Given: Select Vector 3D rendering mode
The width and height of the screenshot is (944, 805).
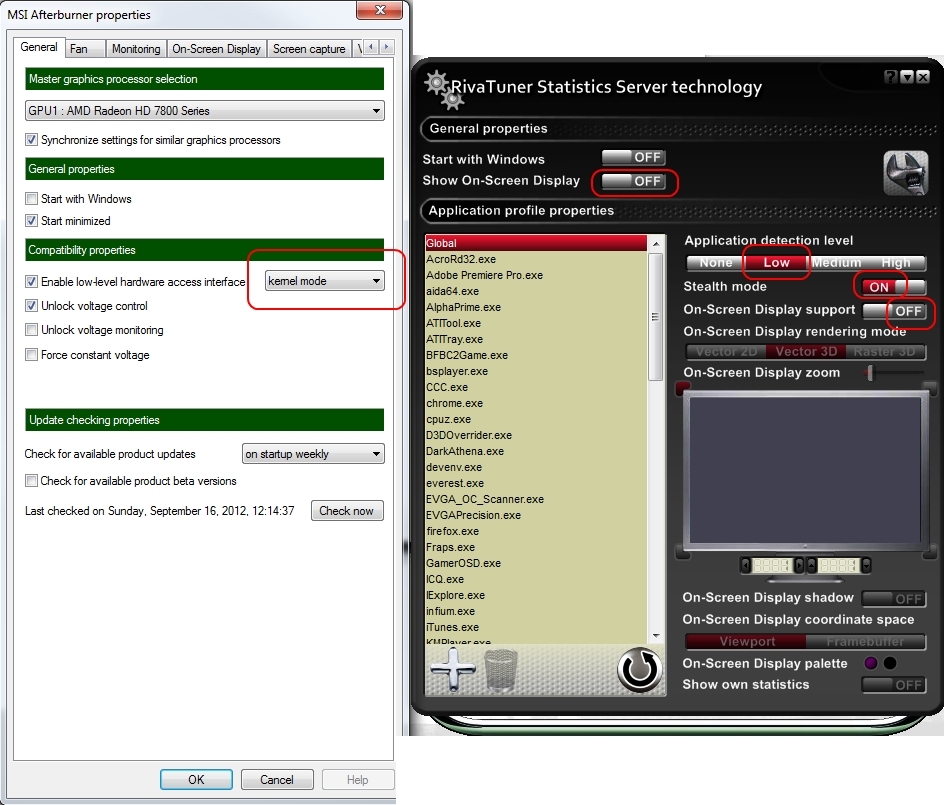Looking at the screenshot, I should [x=806, y=352].
